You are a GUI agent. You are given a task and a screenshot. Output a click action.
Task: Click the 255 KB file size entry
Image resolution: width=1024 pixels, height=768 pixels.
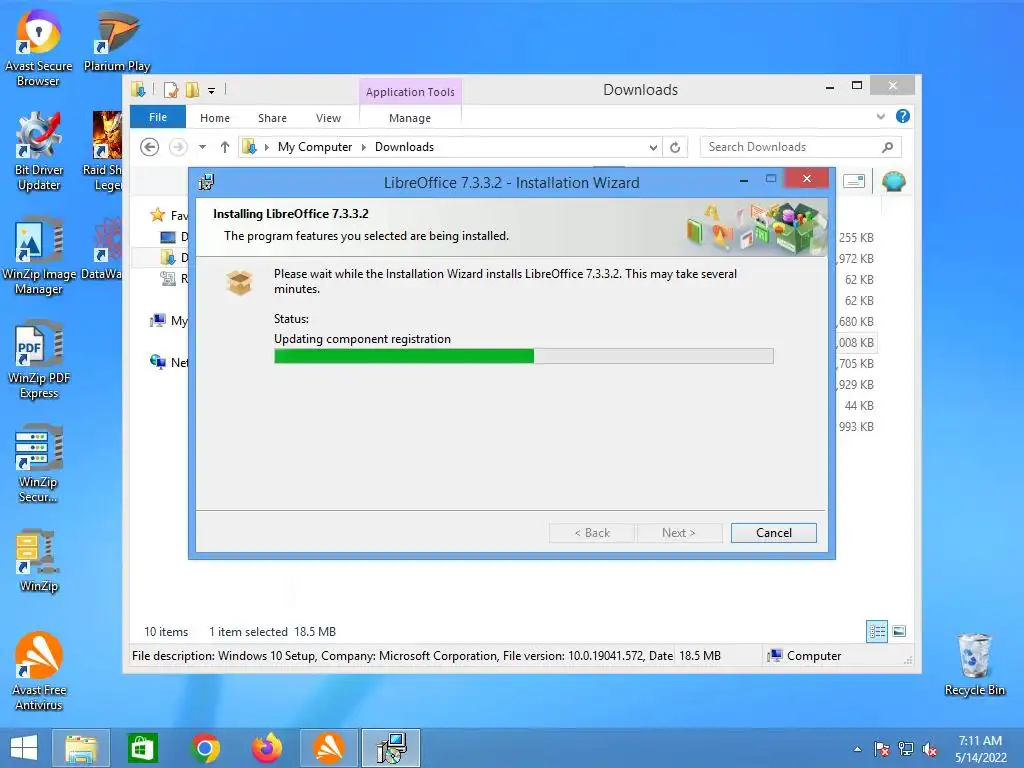(856, 238)
